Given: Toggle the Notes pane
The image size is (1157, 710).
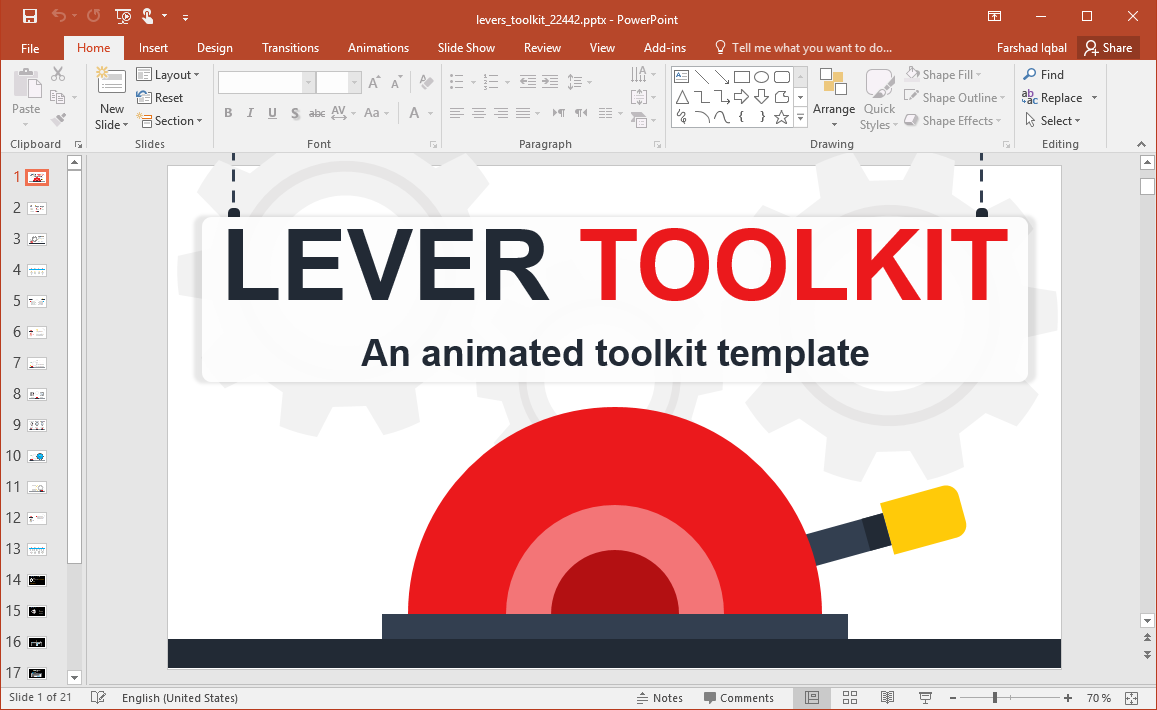Looking at the screenshot, I should pyautogui.click(x=660, y=697).
